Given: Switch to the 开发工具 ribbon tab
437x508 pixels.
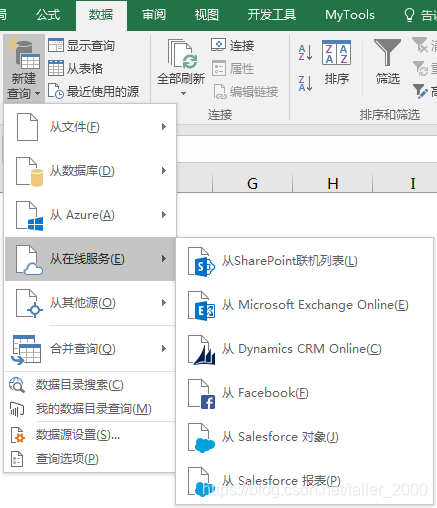Looking at the screenshot, I should [x=272, y=15].
